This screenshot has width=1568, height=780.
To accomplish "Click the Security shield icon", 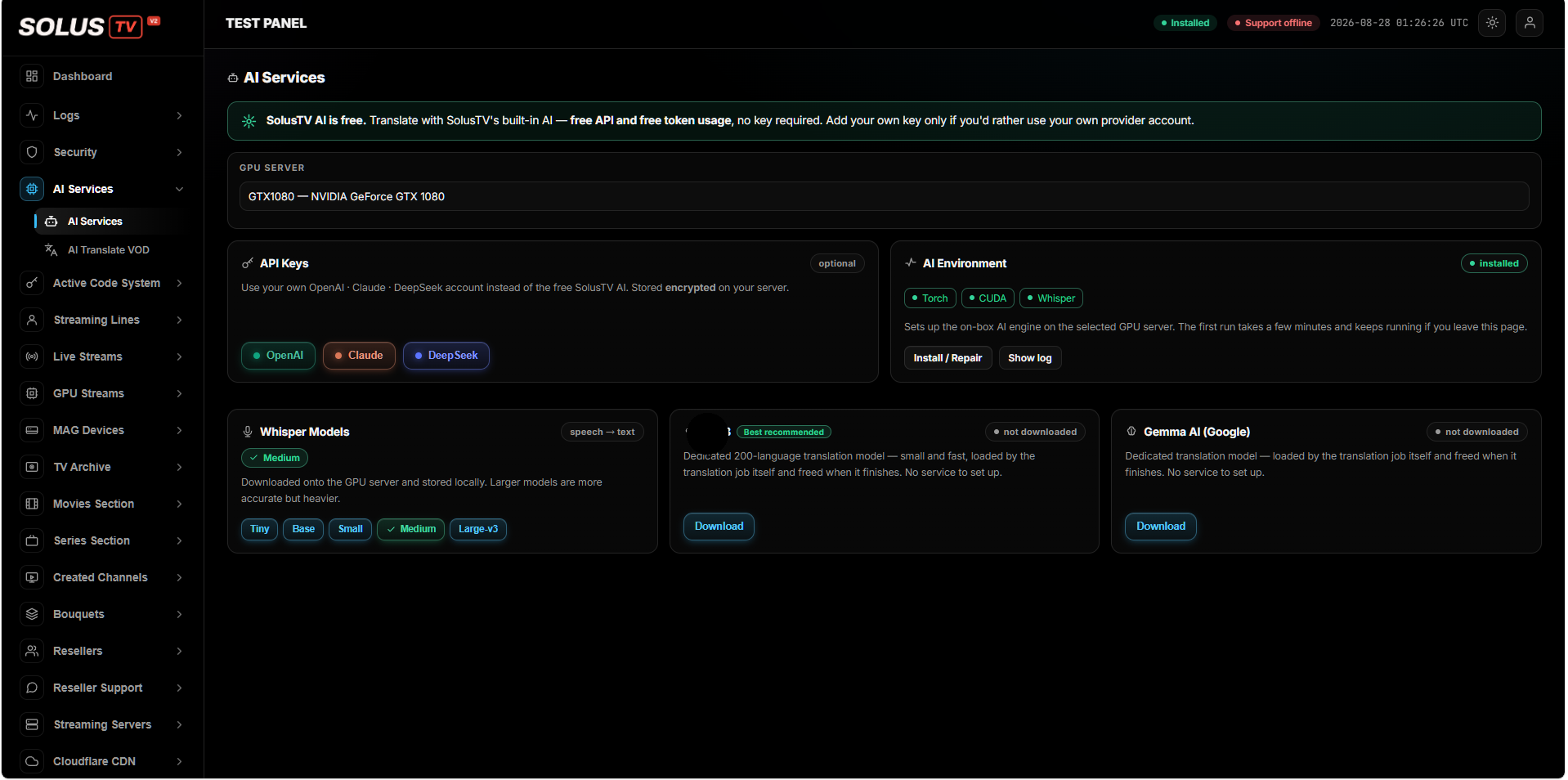I will coord(32,152).
